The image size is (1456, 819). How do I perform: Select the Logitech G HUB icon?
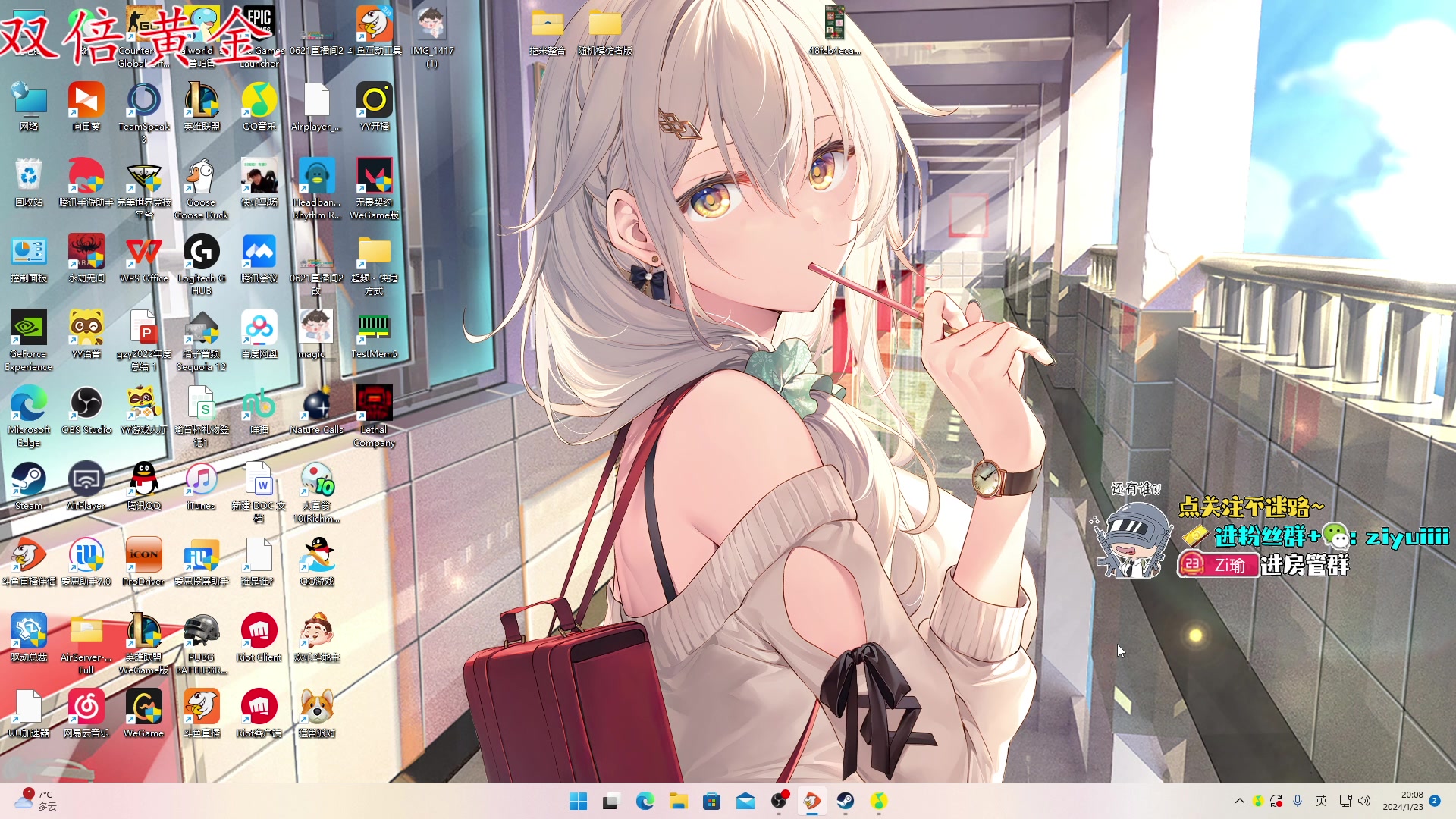pos(201,265)
